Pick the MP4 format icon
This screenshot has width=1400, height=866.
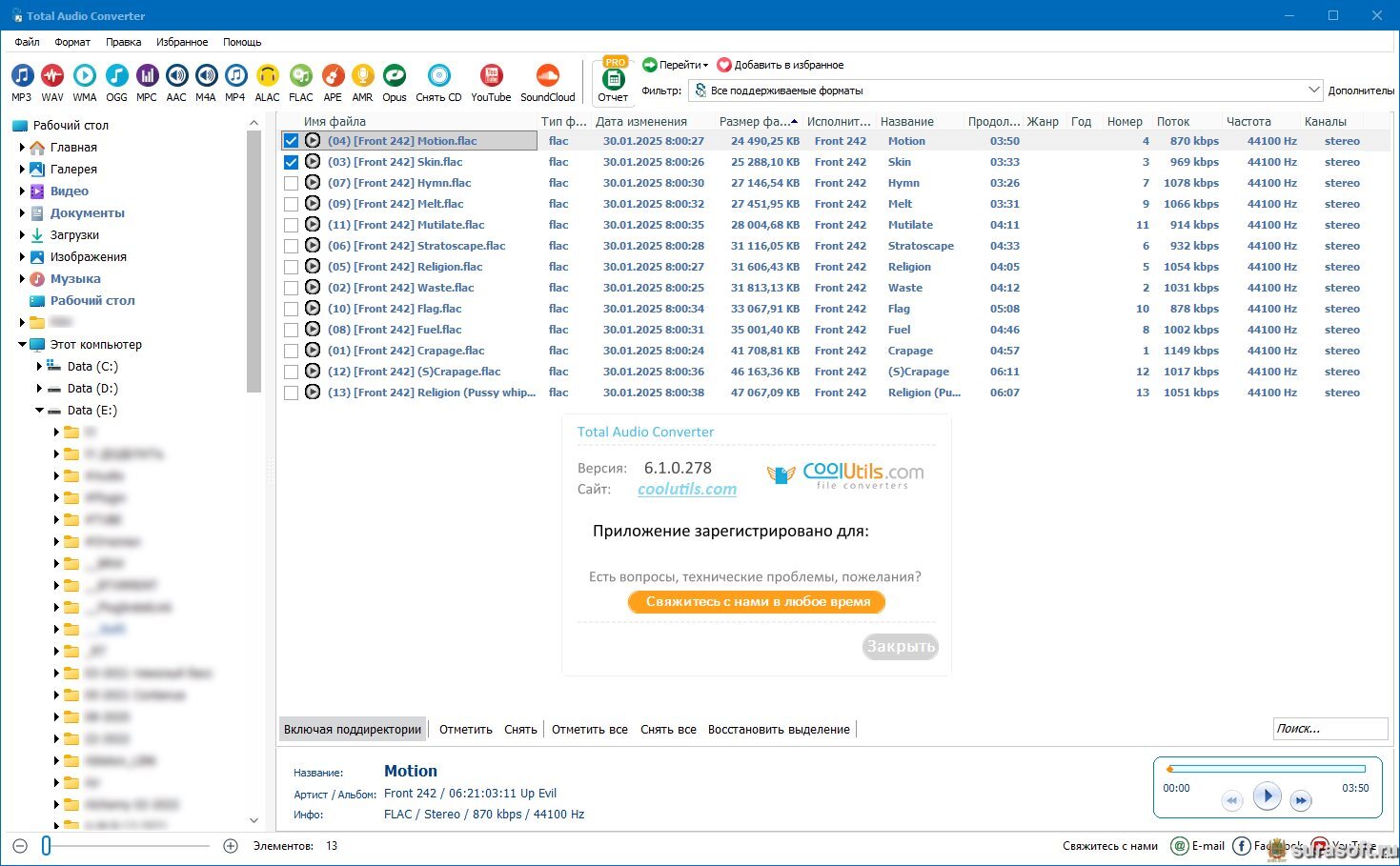point(235,76)
